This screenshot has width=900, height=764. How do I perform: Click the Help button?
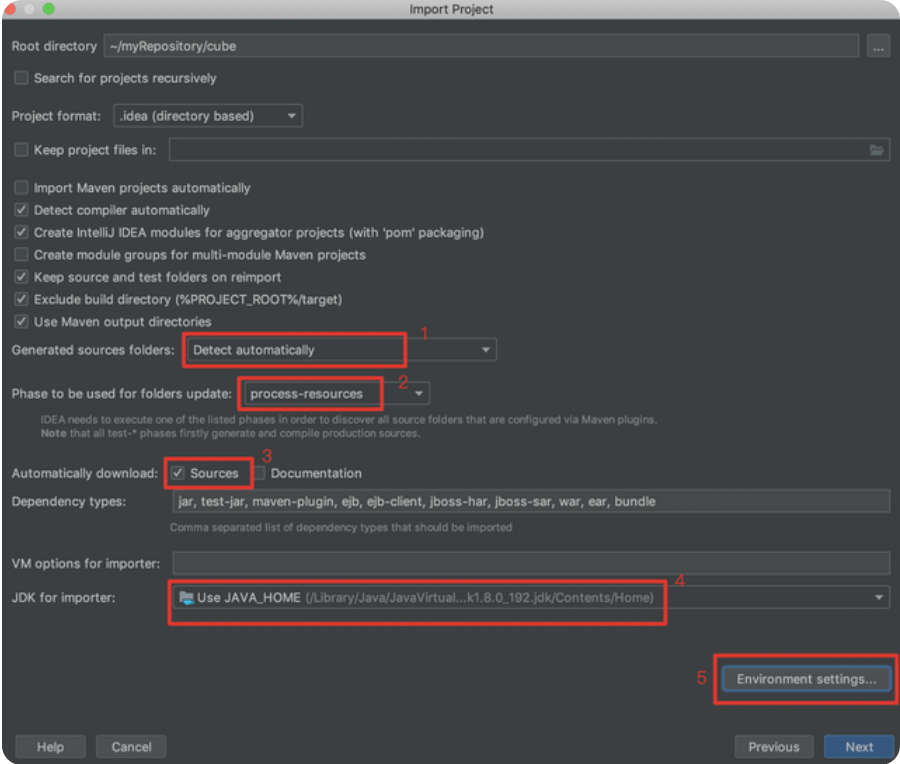coord(51,747)
